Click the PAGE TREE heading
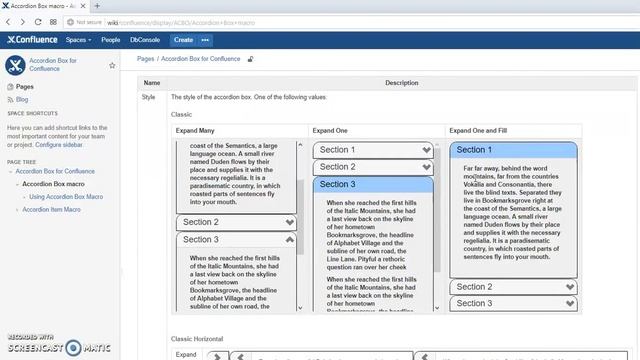 click(22, 162)
